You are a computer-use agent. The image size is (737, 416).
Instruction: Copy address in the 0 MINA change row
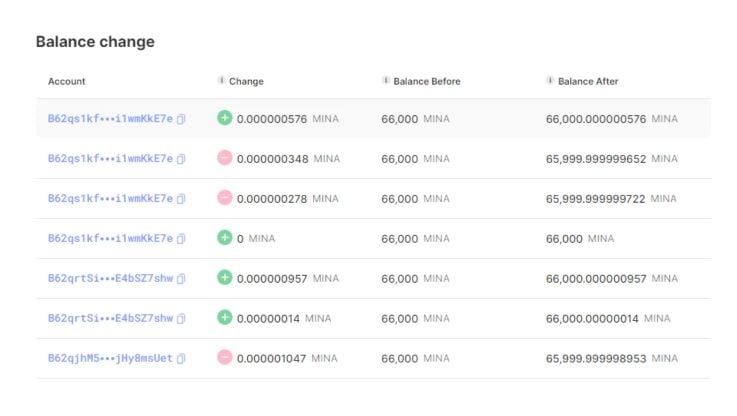click(181, 239)
